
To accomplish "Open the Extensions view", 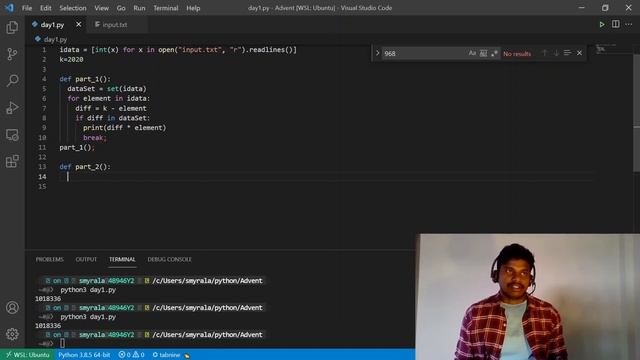I will point(12,162).
